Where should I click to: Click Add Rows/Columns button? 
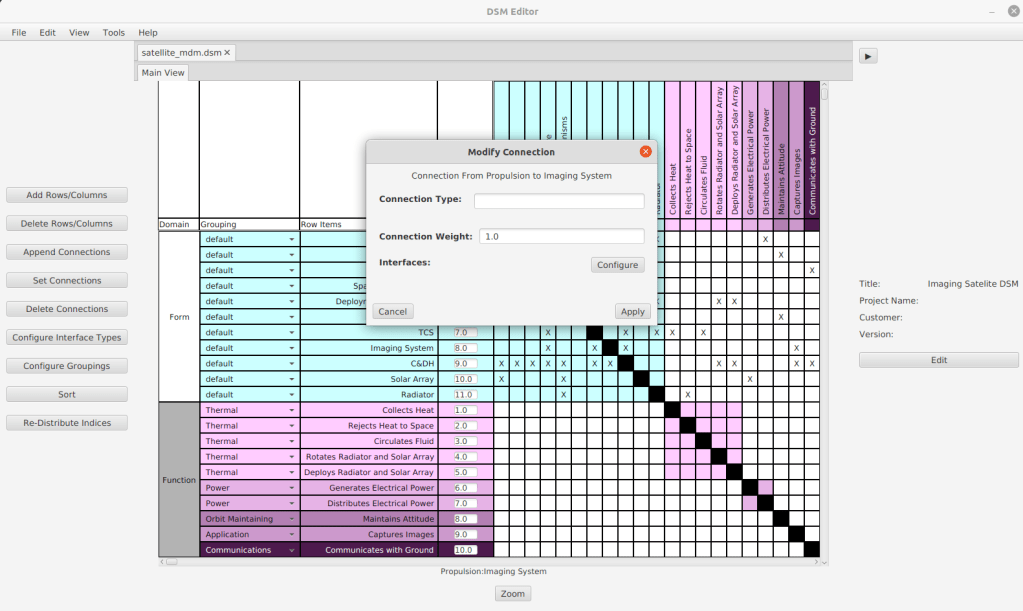tap(67, 195)
